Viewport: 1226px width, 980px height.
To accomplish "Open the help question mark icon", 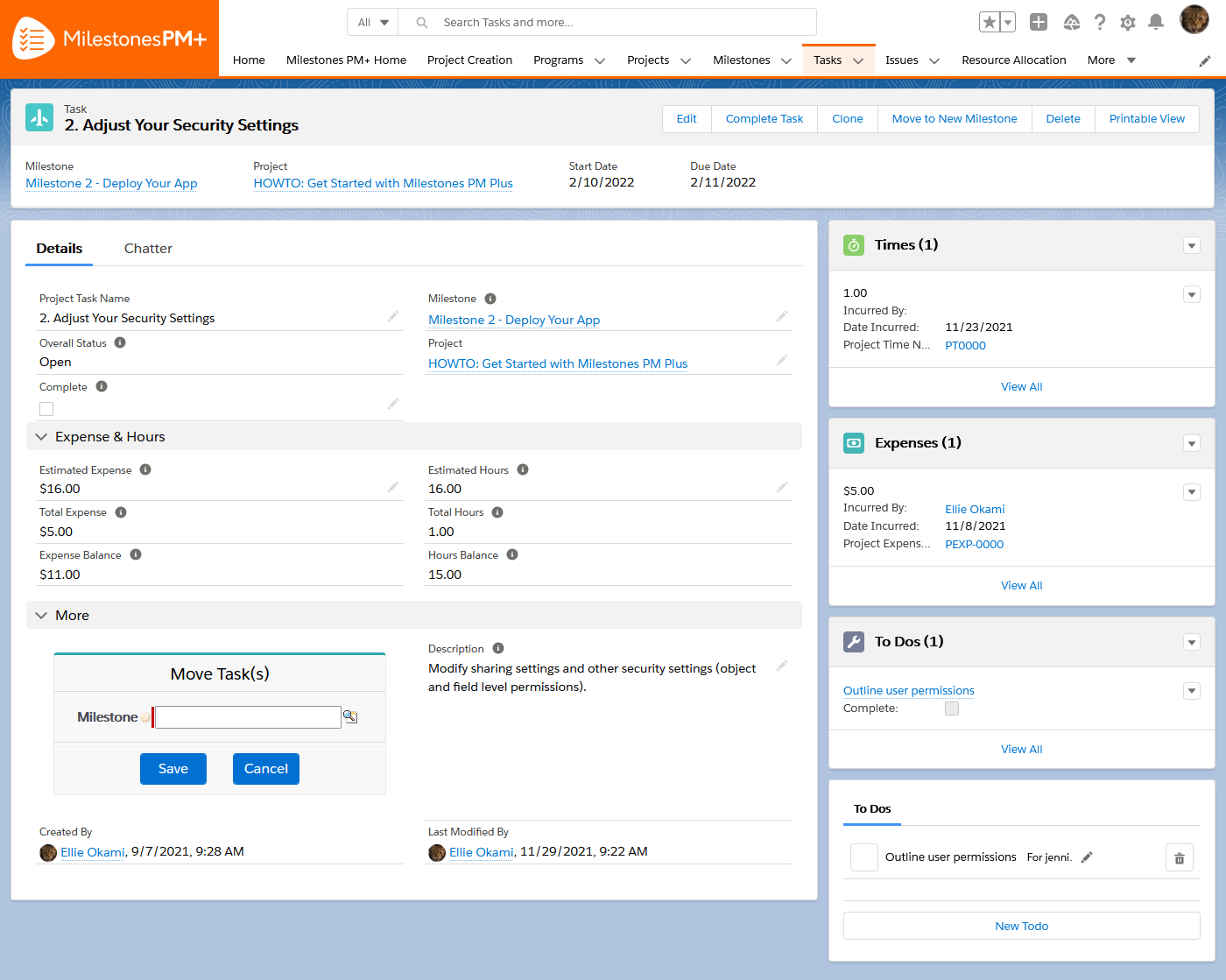I will [x=1100, y=22].
